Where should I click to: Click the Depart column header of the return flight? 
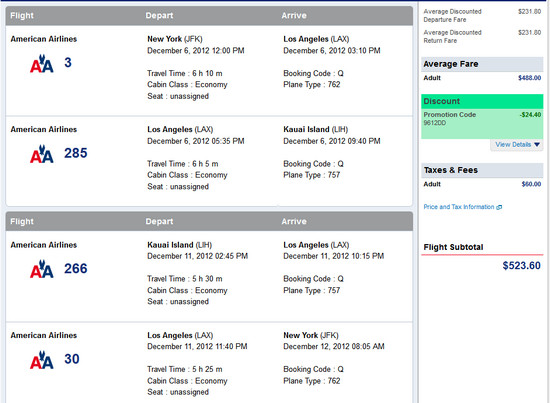click(159, 222)
